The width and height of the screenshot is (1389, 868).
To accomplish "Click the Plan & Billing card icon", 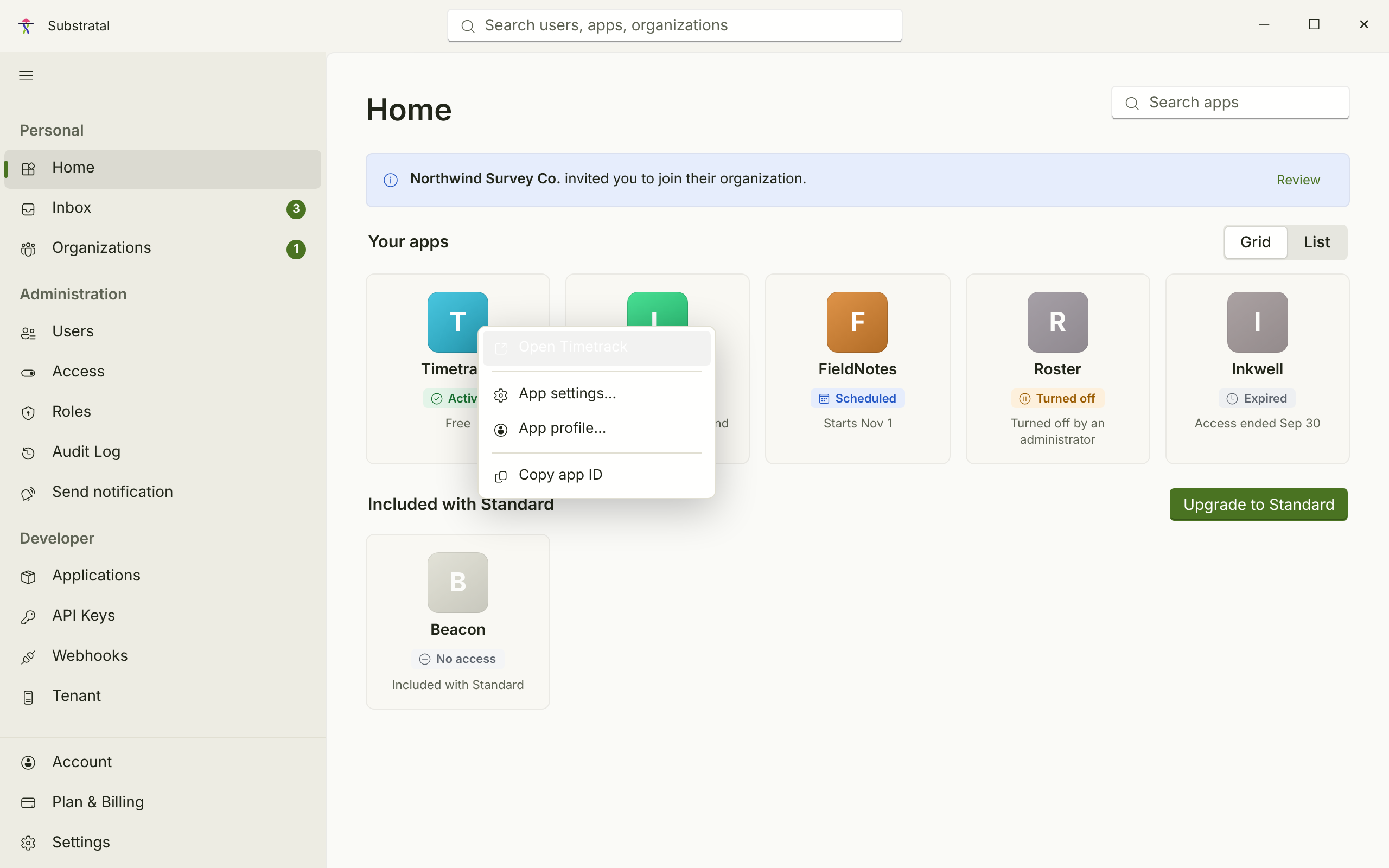I will [x=28, y=802].
